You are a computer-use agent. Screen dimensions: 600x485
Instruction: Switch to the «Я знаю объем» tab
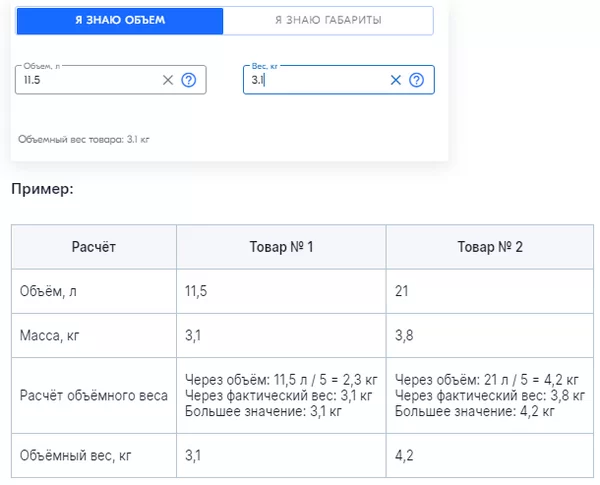click(120, 20)
